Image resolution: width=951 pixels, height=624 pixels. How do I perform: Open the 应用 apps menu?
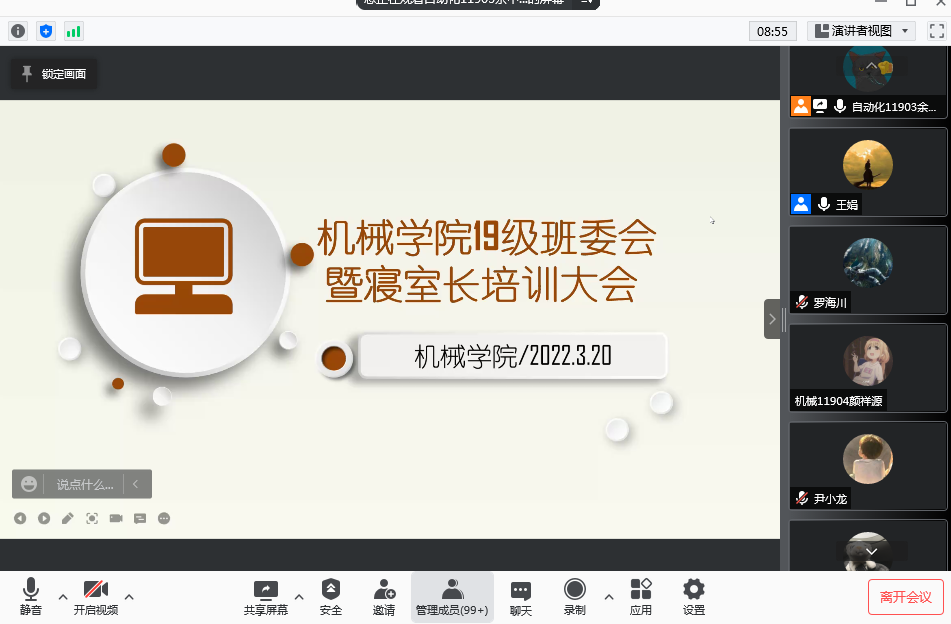click(641, 597)
